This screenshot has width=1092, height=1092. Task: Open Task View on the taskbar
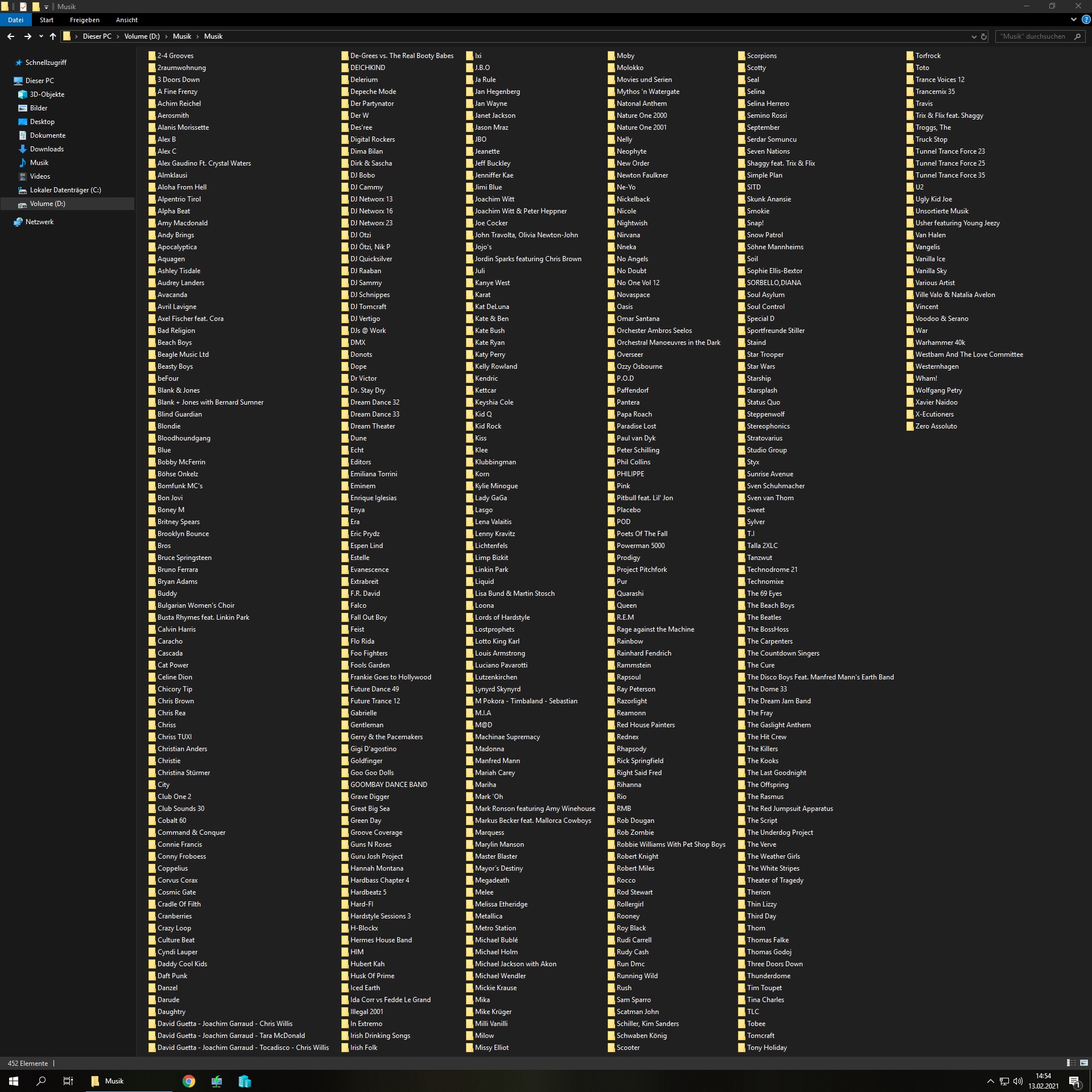click(x=68, y=1081)
